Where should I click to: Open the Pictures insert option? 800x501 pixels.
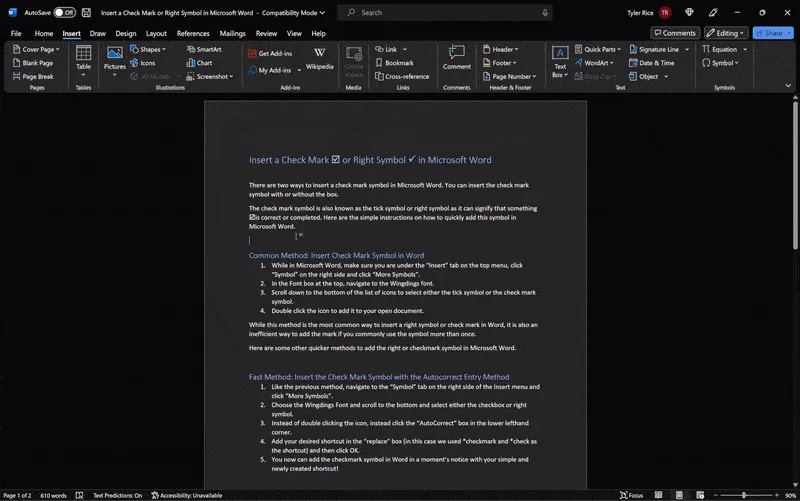[x=114, y=58]
